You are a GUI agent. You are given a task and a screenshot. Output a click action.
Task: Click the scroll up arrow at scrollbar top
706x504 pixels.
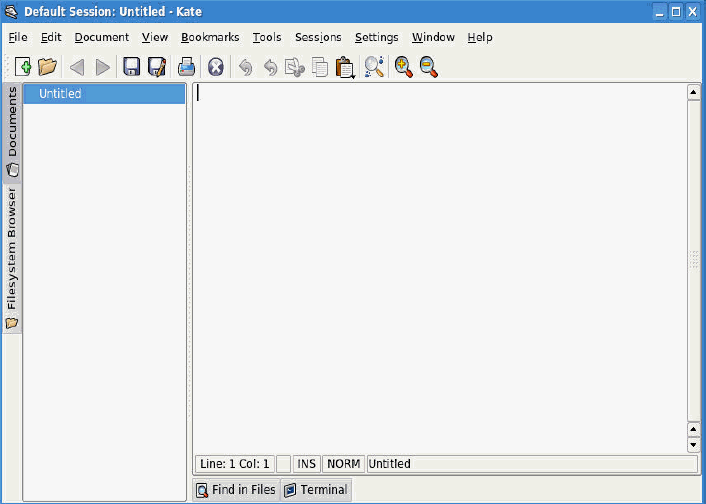pos(693,92)
